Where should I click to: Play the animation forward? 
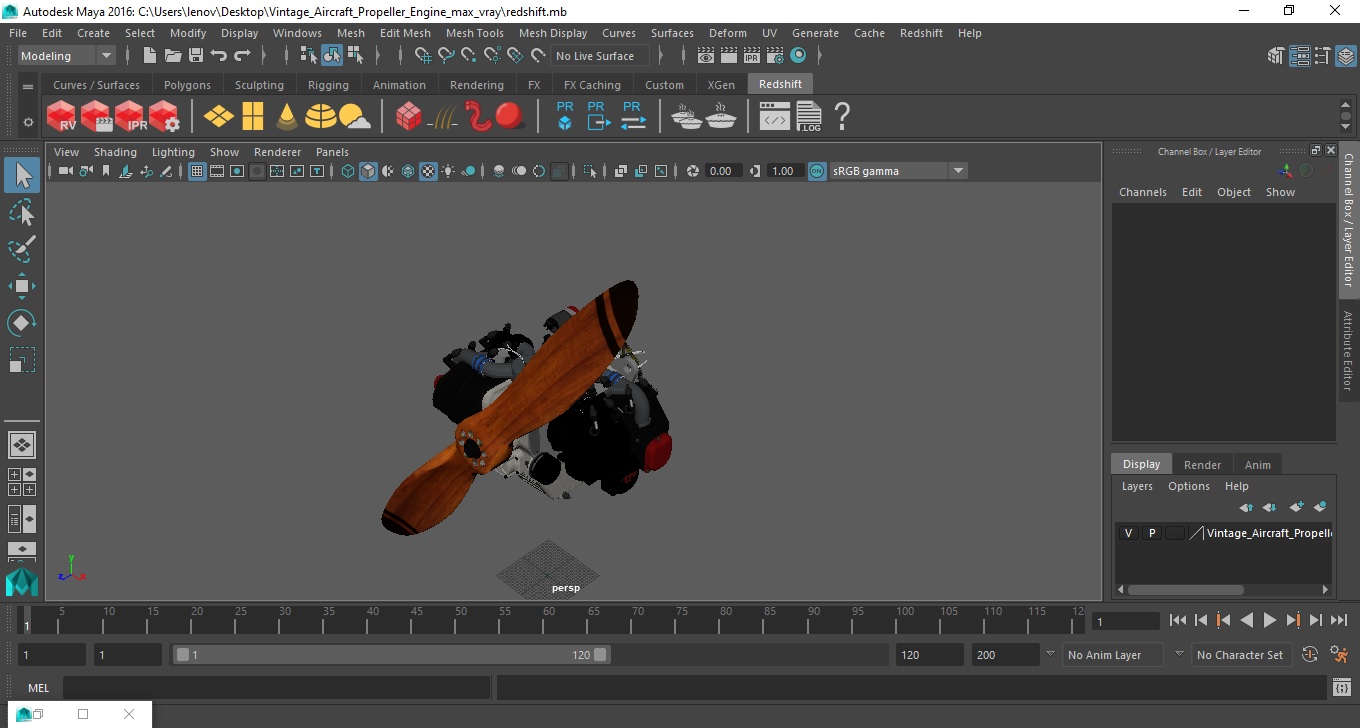coord(1269,620)
